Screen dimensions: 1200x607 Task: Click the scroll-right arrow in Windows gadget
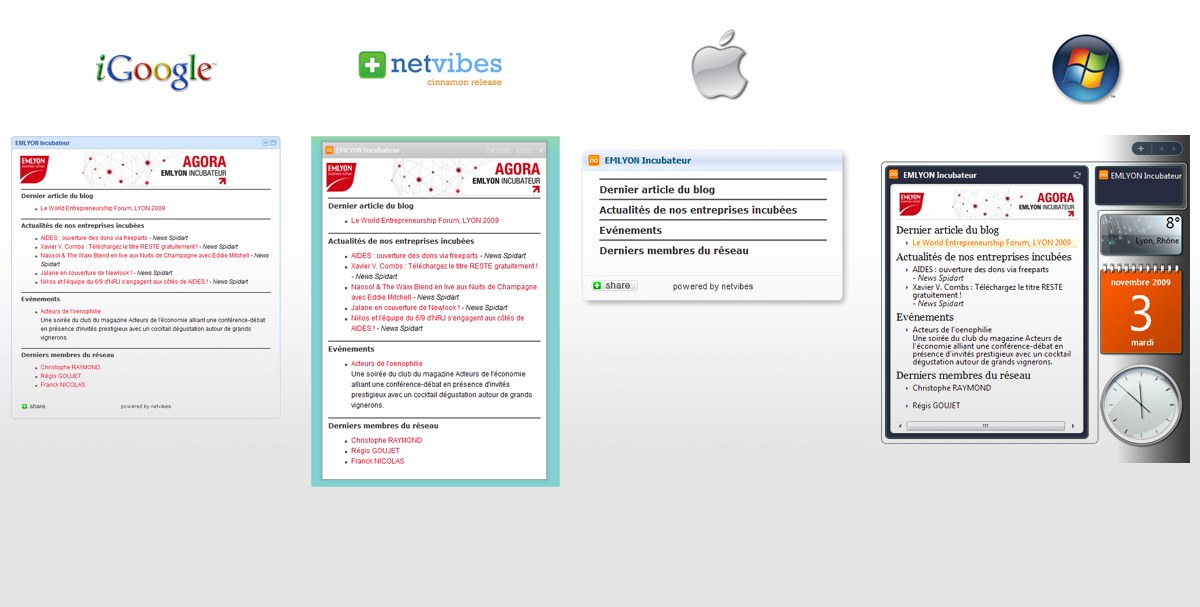pos(1073,426)
